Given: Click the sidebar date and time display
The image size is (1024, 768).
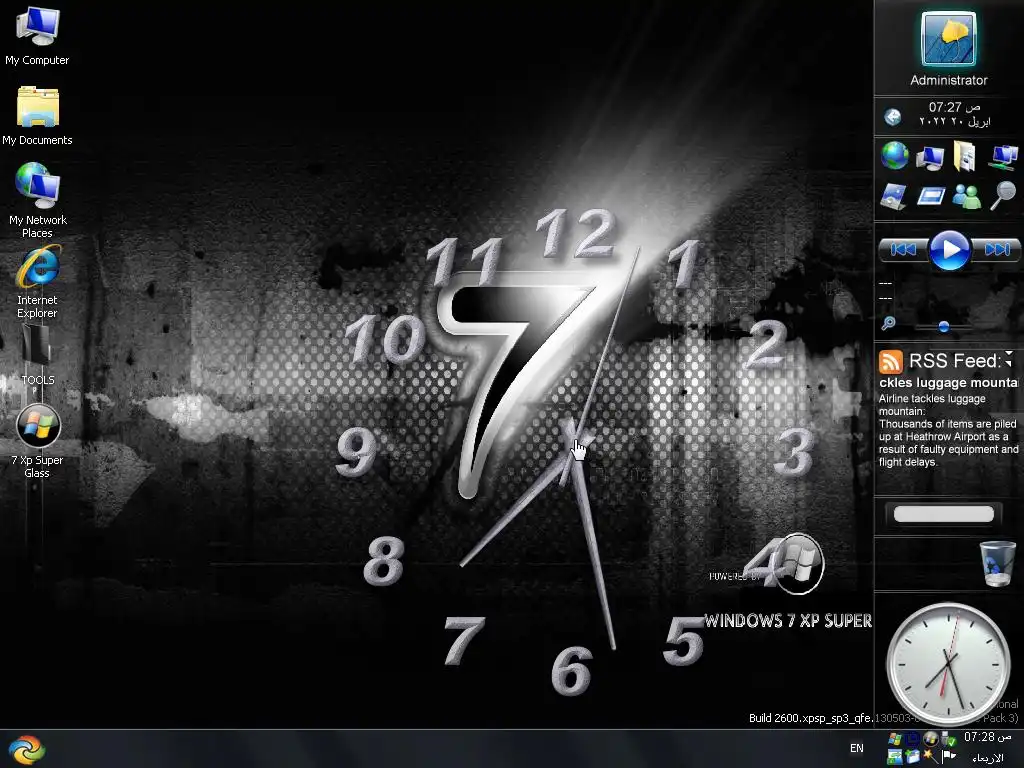Looking at the screenshot, I should point(954,114).
